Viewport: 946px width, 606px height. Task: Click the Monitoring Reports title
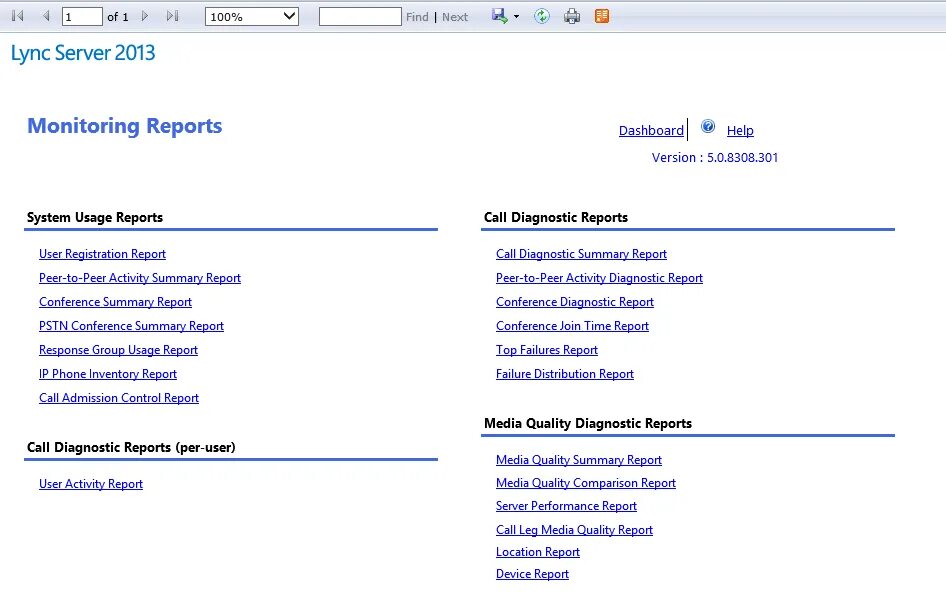pyautogui.click(x=125, y=126)
